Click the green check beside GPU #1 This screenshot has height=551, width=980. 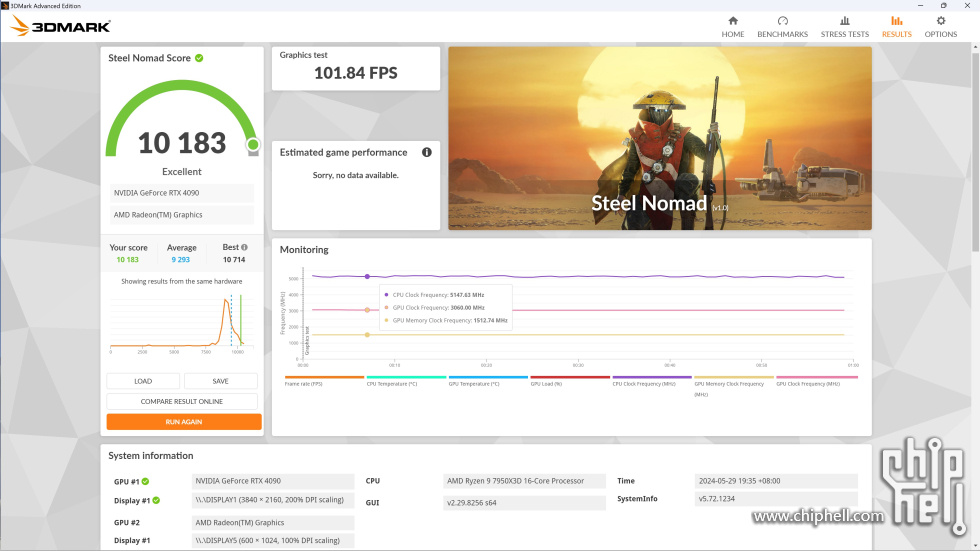(145, 482)
